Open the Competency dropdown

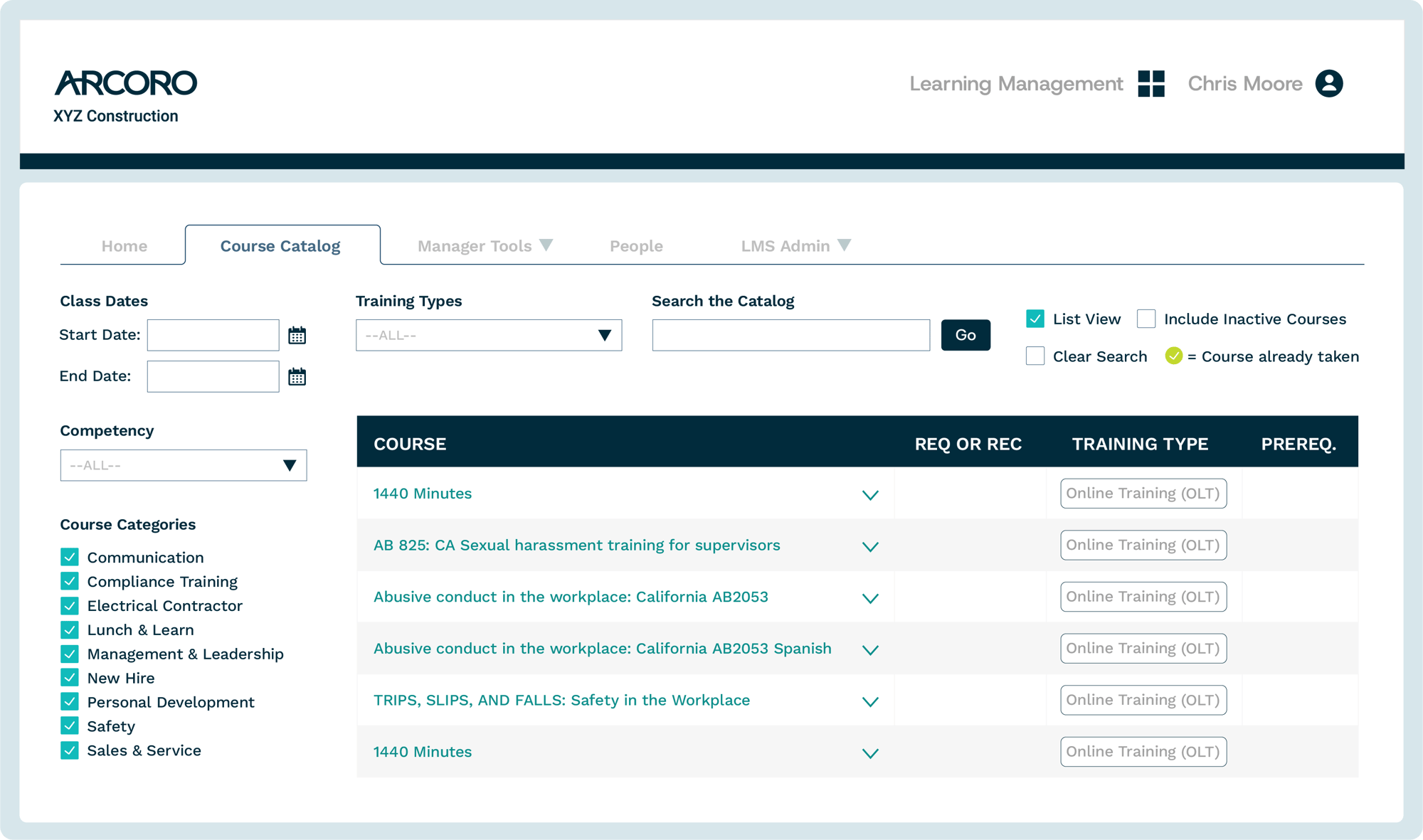coord(184,465)
